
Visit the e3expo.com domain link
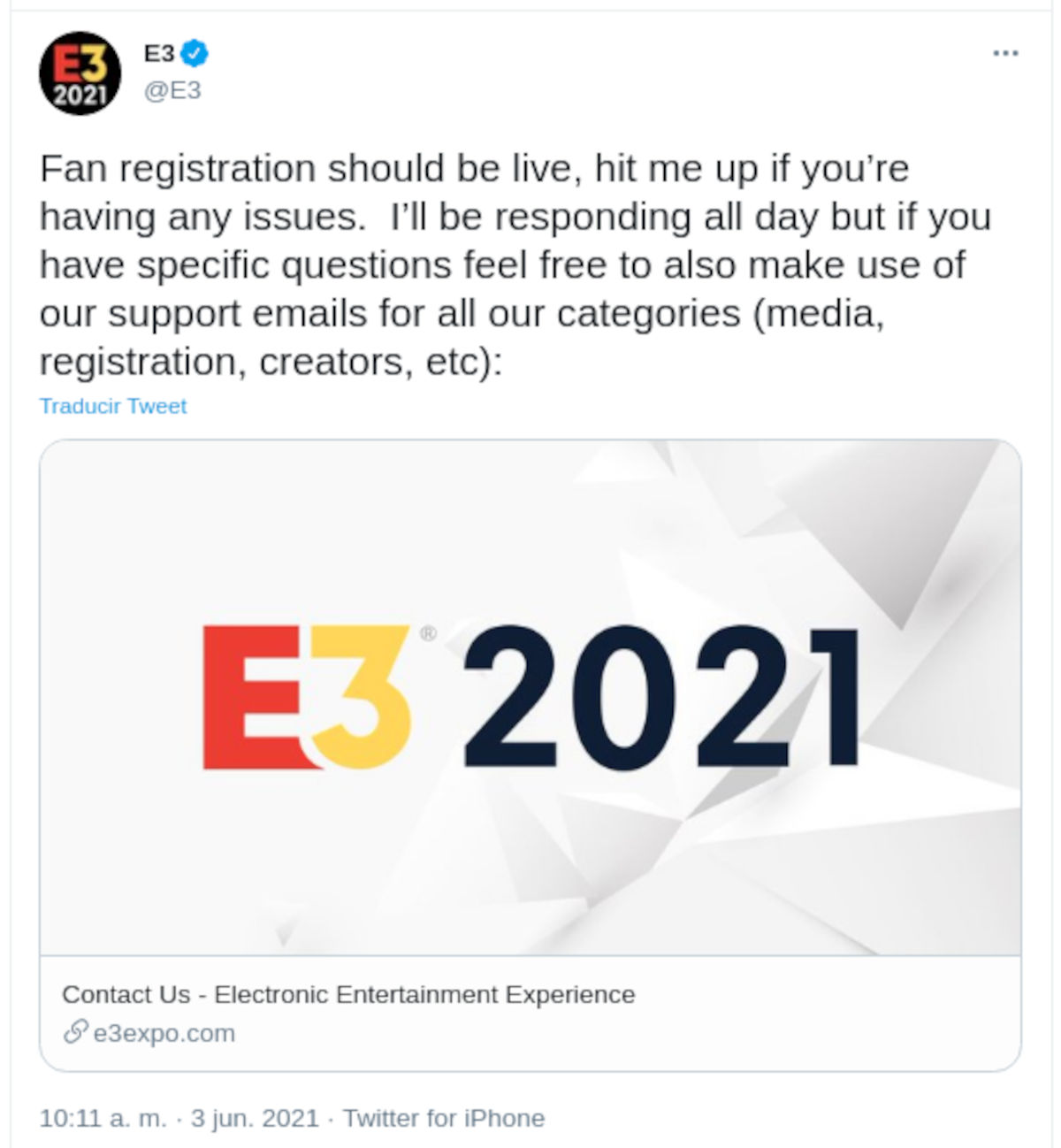[x=164, y=1033]
